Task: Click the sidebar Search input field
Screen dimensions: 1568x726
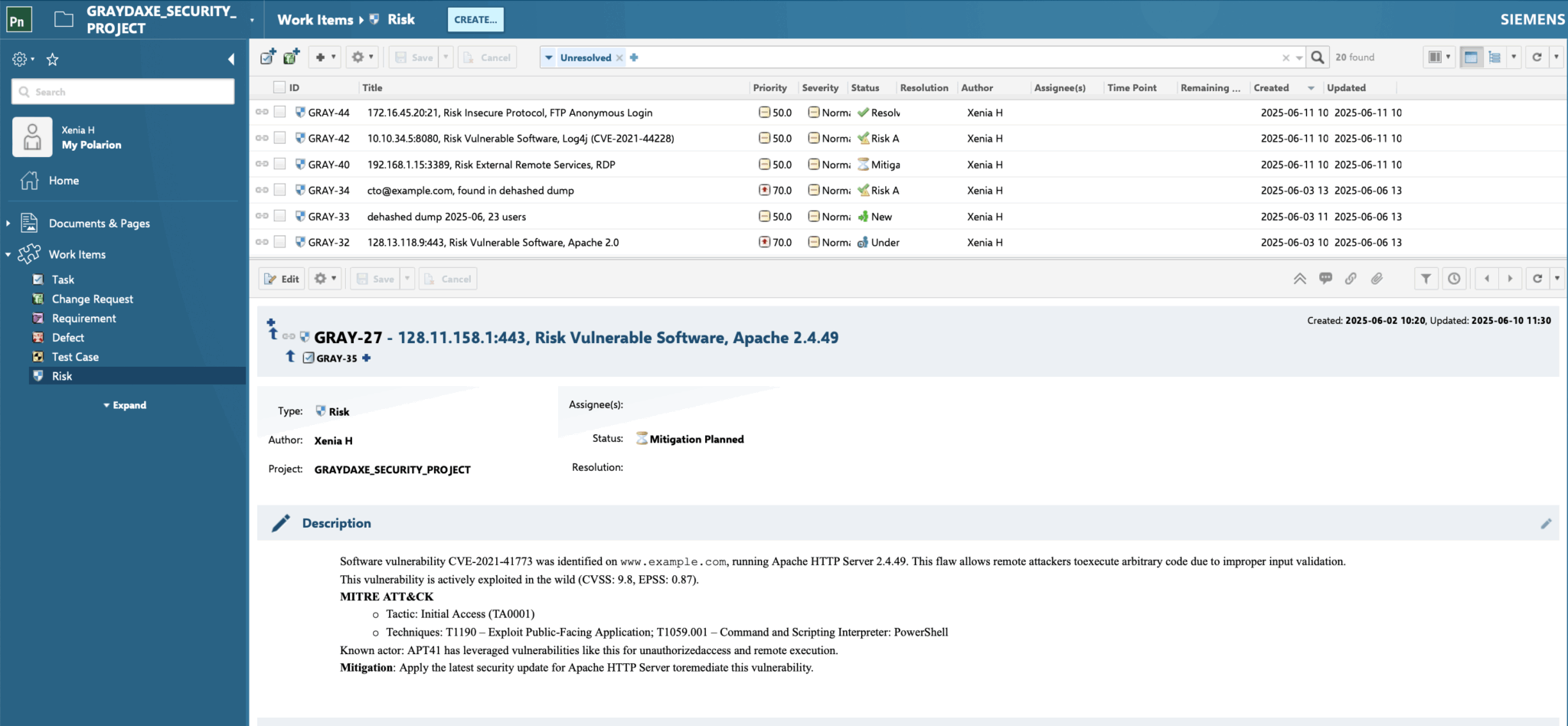Action: (123, 92)
